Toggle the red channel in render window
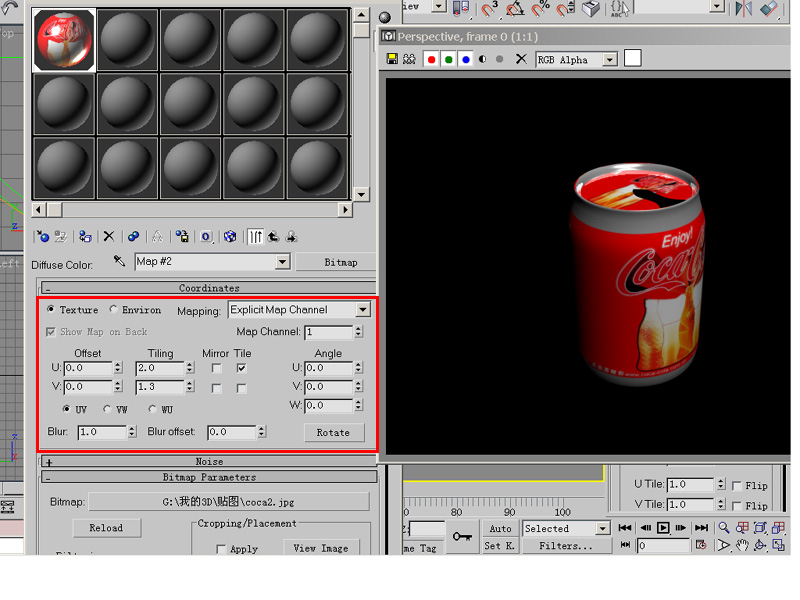Viewport: 800px width, 600px height. click(432, 59)
